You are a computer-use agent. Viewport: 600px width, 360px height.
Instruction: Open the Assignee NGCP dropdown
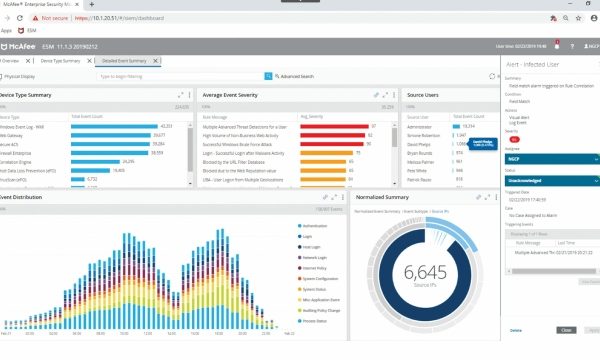click(x=552, y=159)
